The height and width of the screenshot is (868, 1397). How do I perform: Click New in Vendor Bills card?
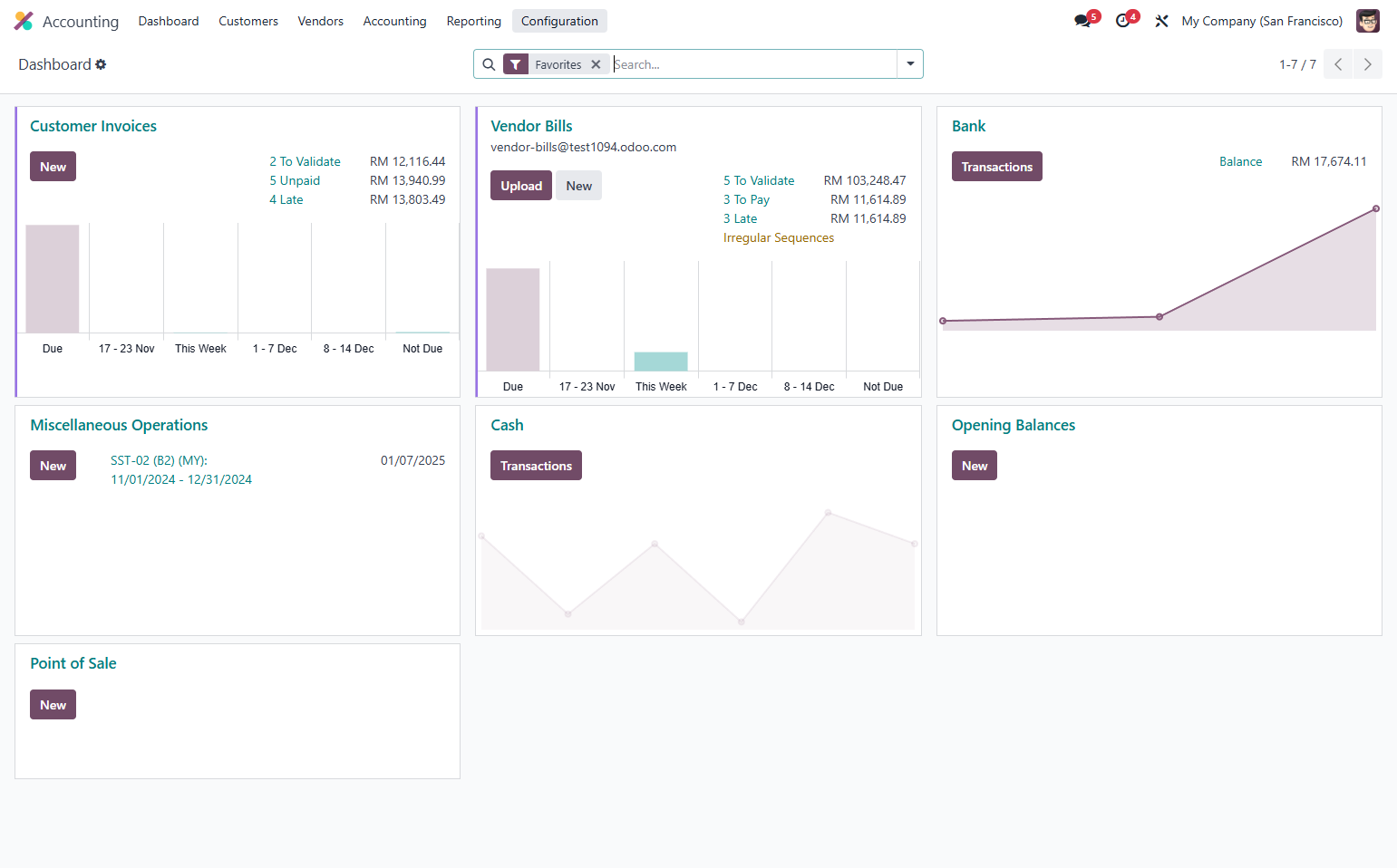pos(578,186)
